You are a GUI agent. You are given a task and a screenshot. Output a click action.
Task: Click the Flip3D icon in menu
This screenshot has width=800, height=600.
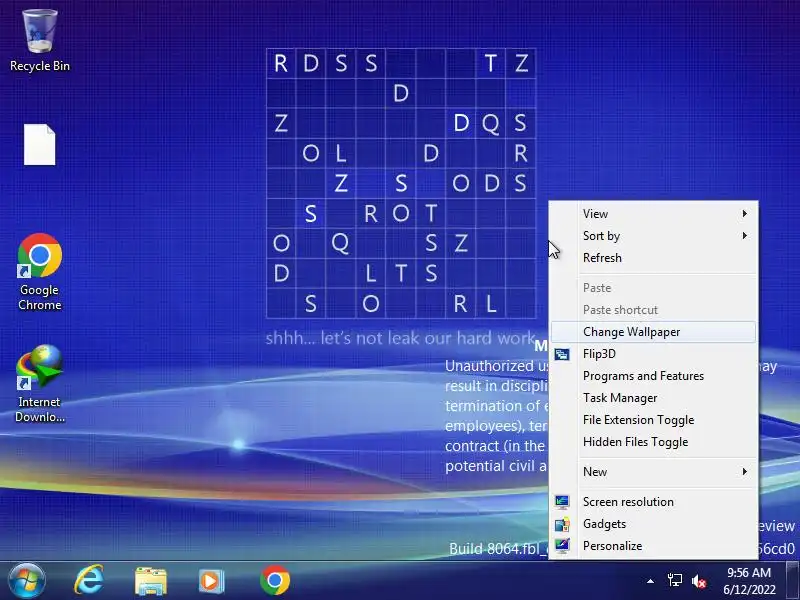pyautogui.click(x=562, y=354)
